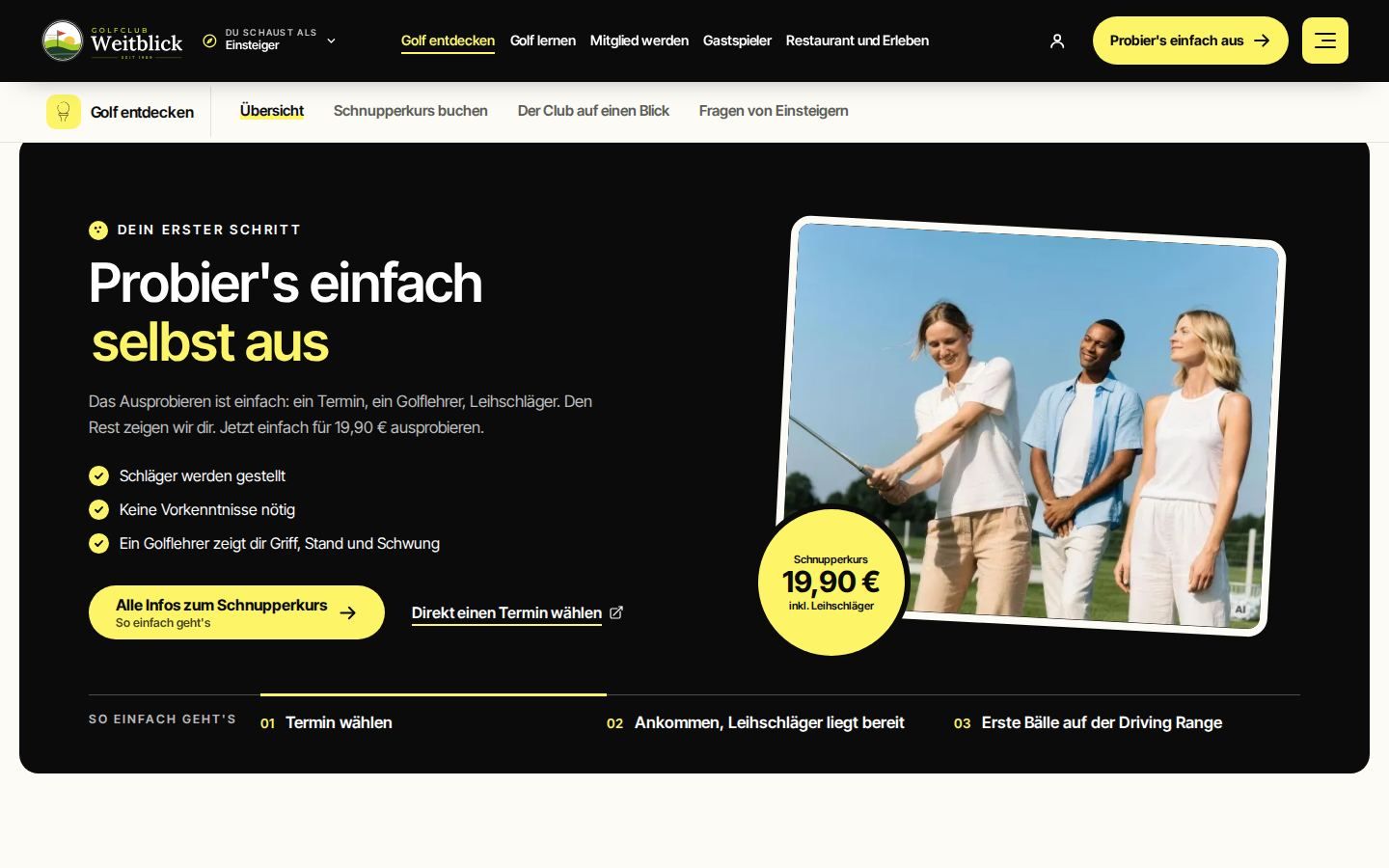Switch to Schnupperkurs buchen tab
The width and height of the screenshot is (1389, 868).
pos(411,111)
